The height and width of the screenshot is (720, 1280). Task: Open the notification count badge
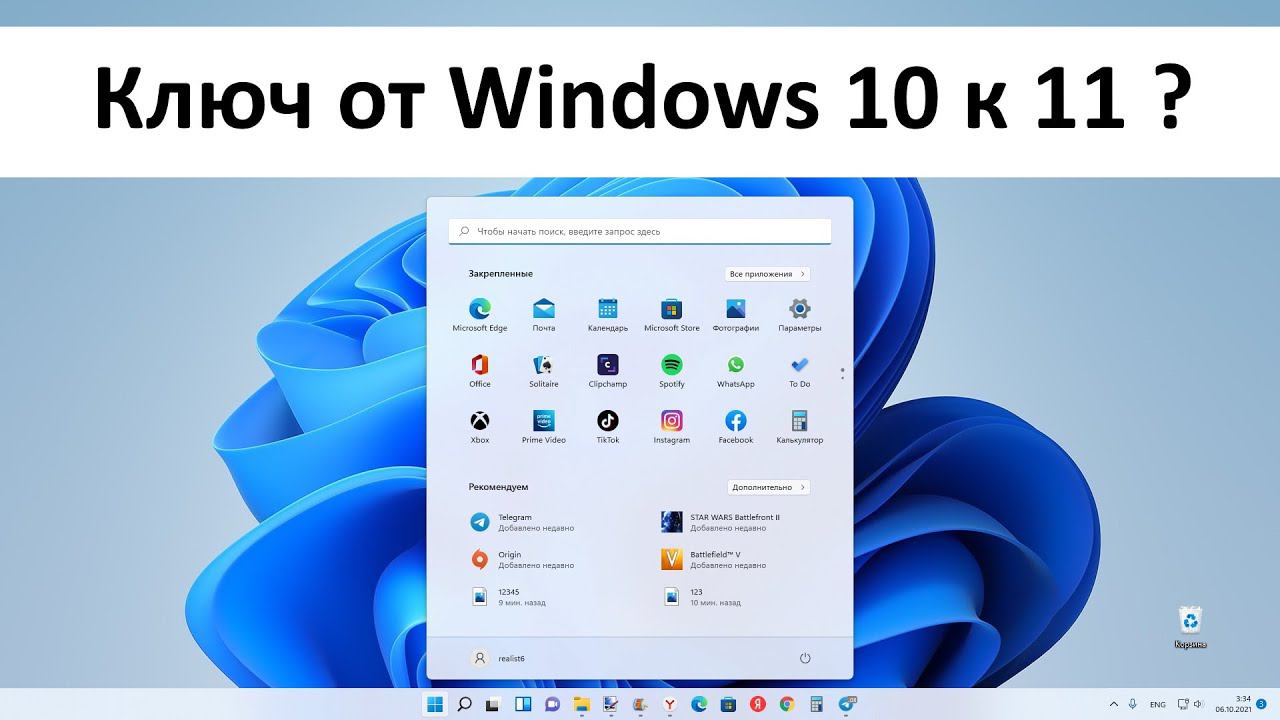coord(1262,704)
